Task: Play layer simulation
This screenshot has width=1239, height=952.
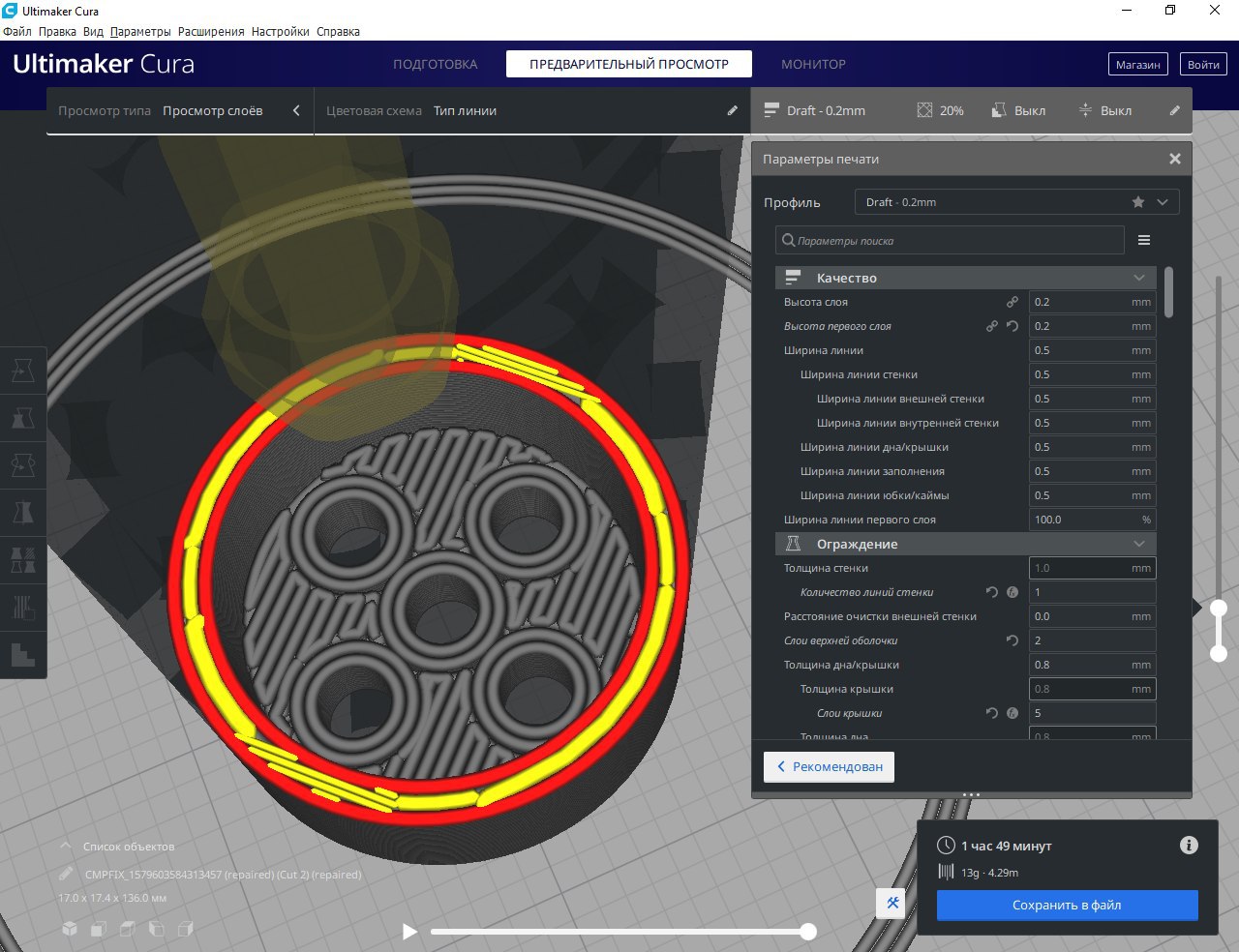Action: click(409, 932)
